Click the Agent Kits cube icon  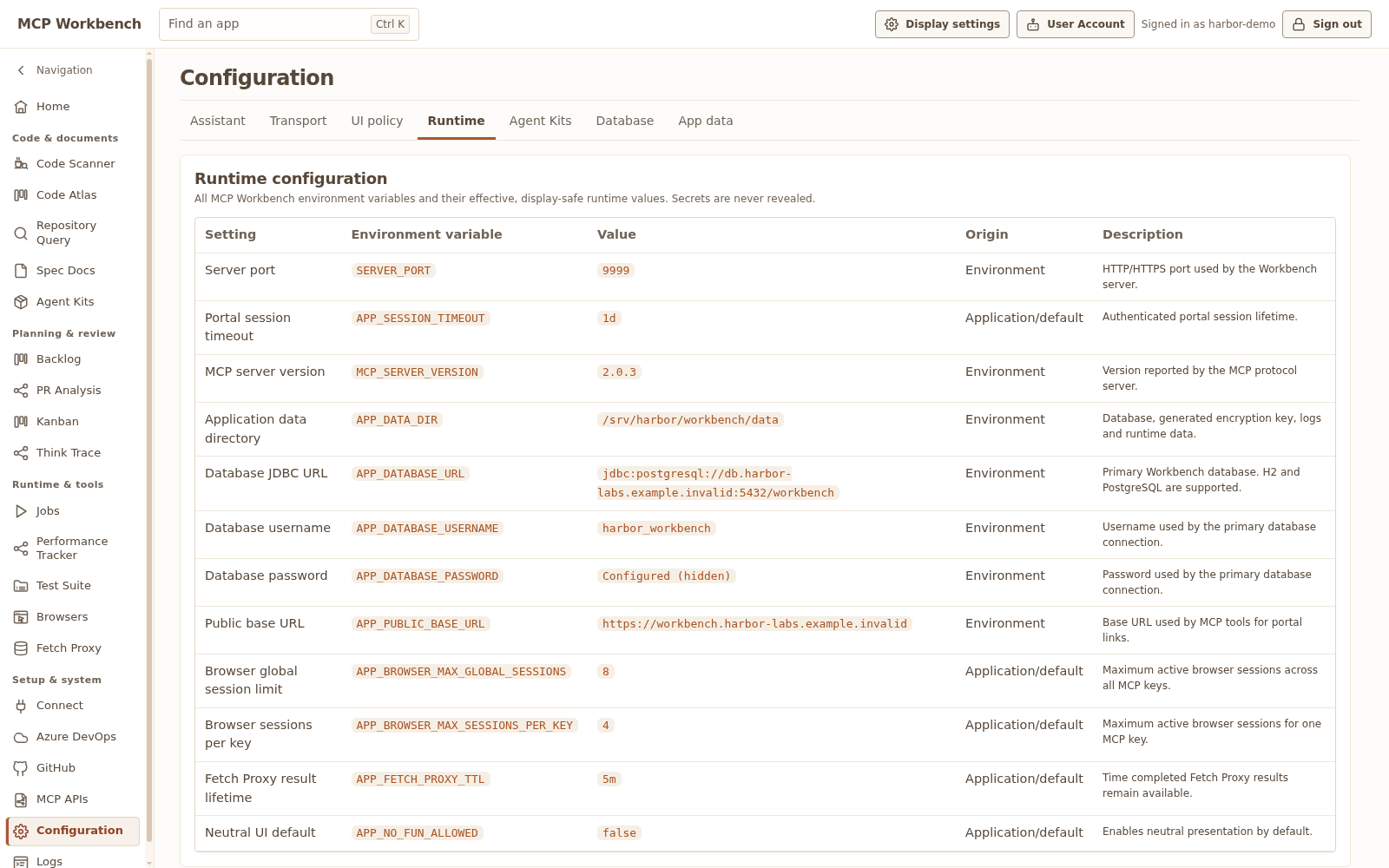(21, 302)
